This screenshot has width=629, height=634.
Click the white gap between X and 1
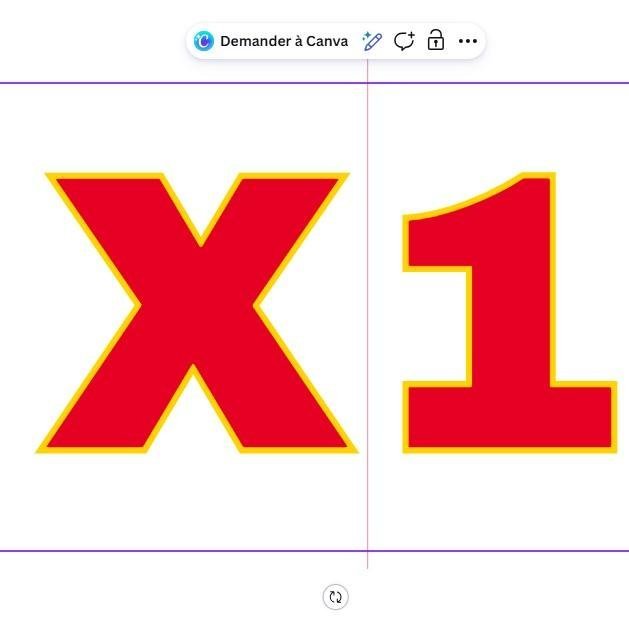[x=380, y=315]
